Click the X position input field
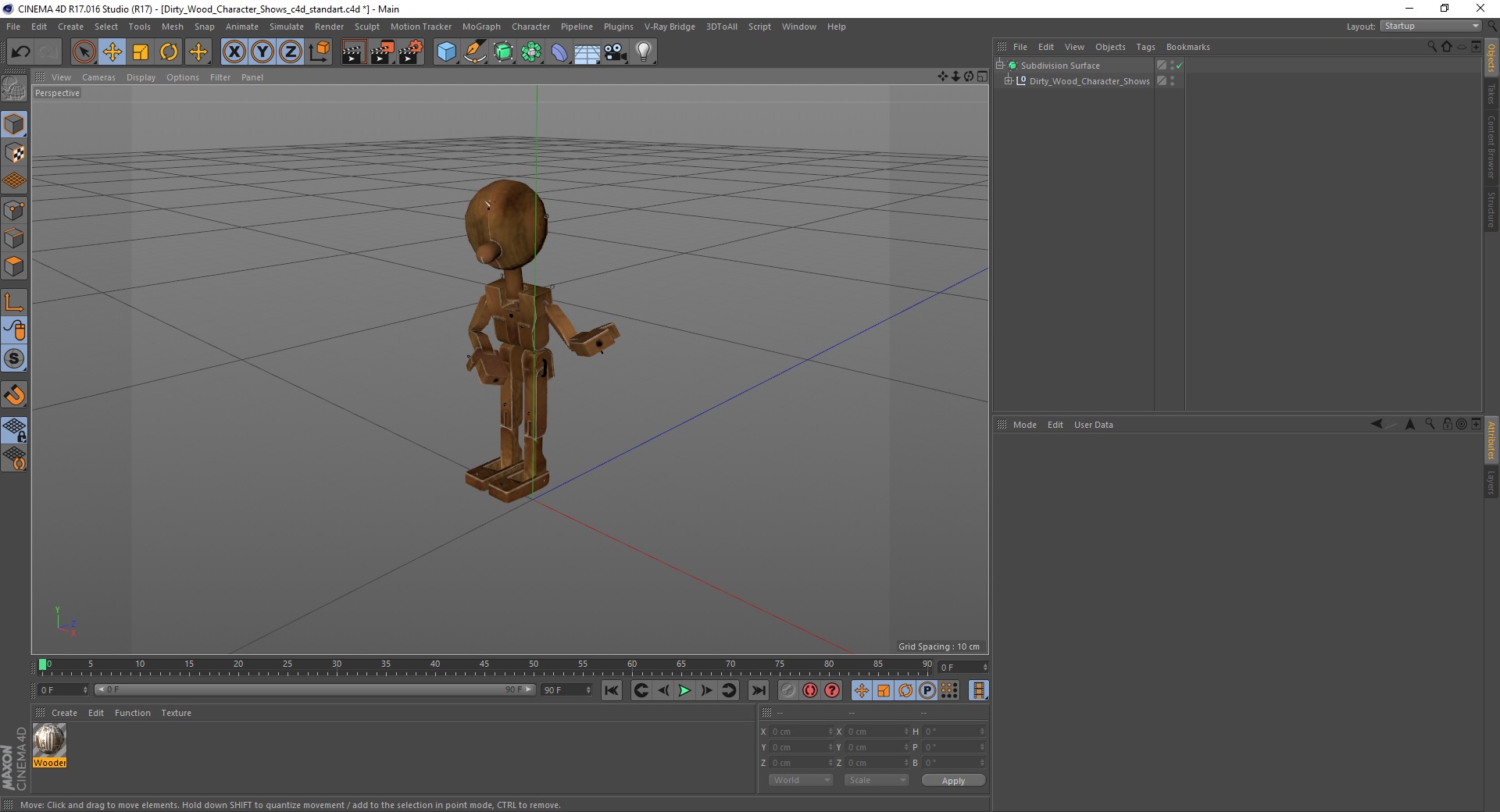This screenshot has width=1500, height=812. pos(801,732)
